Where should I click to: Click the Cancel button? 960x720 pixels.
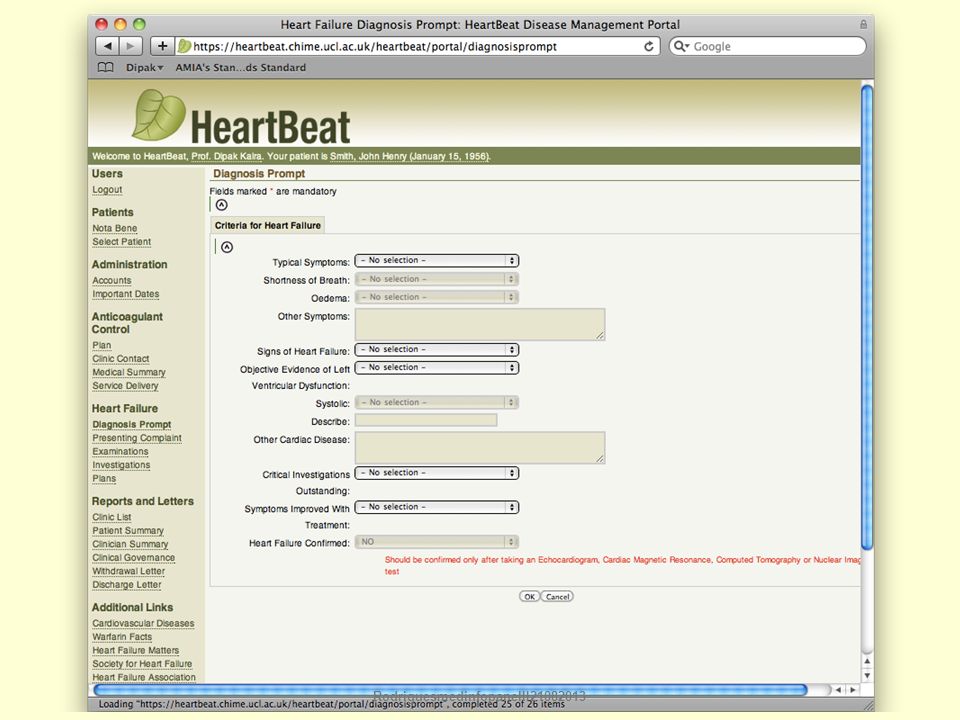point(557,596)
